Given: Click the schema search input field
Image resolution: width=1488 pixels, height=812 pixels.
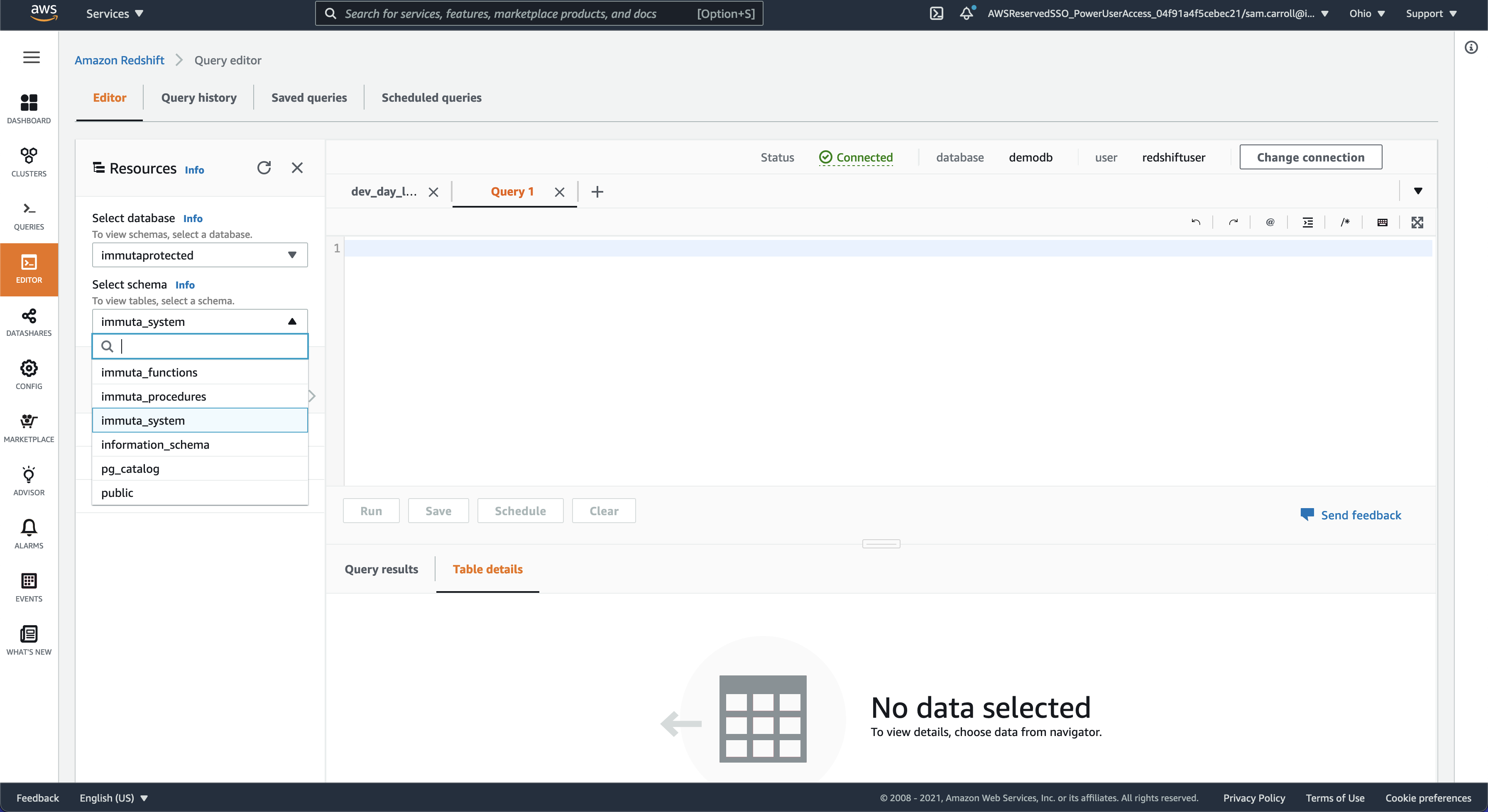Looking at the screenshot, I should click(200, 347).
